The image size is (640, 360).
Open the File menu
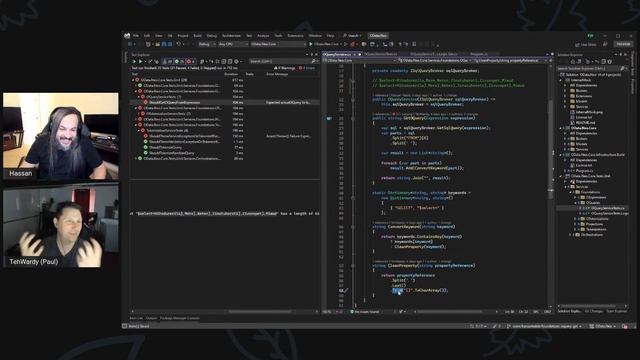coord(136,36)
